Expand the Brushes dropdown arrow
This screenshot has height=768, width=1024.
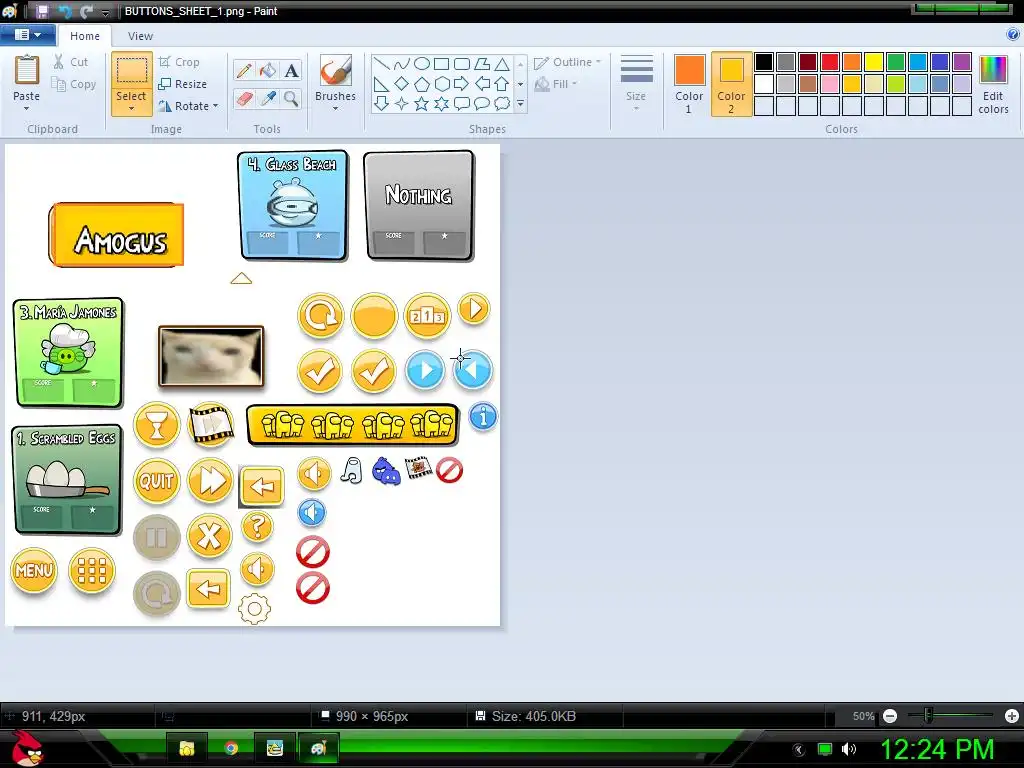(336, 108)
